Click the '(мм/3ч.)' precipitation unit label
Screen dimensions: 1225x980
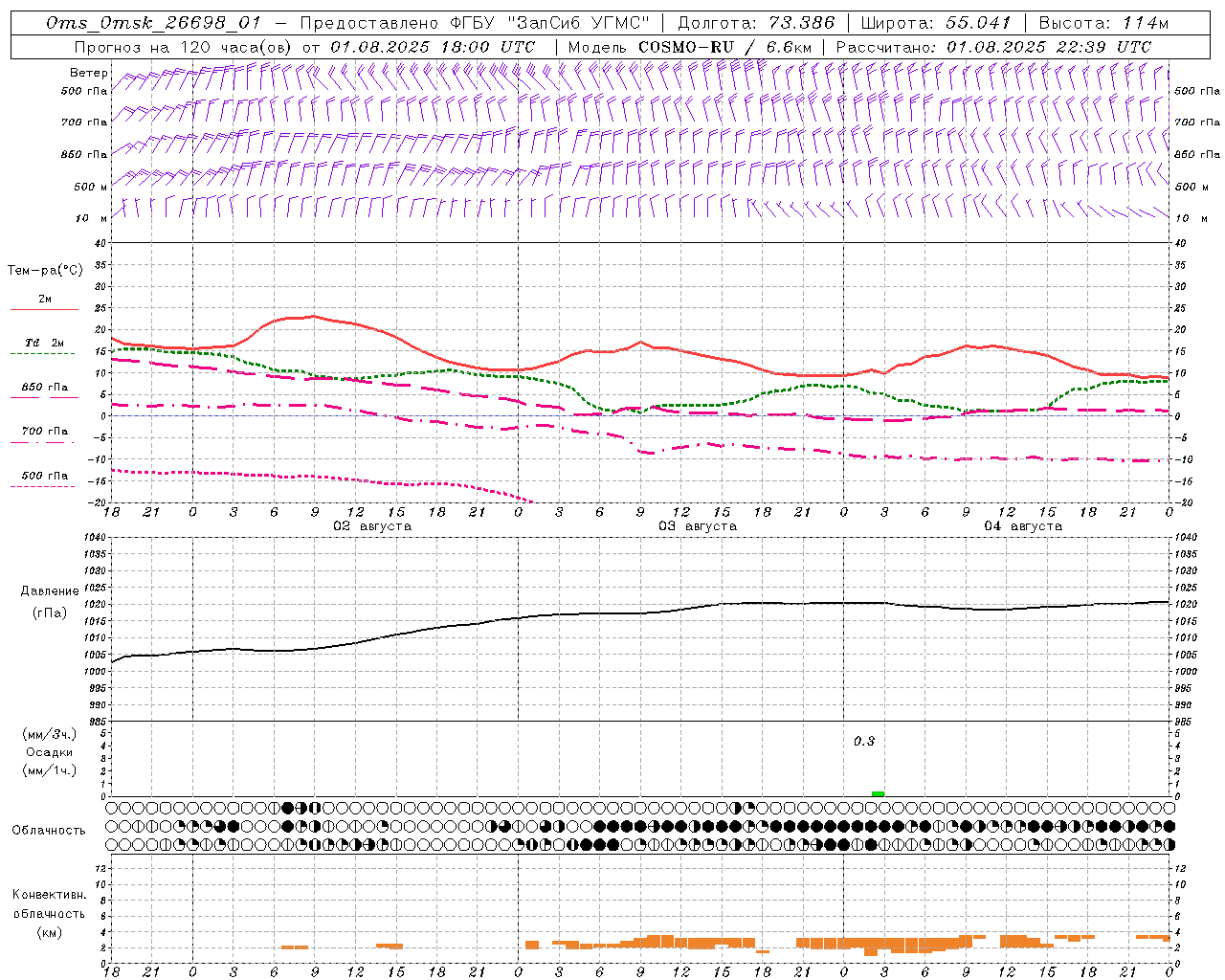[50, 735]
